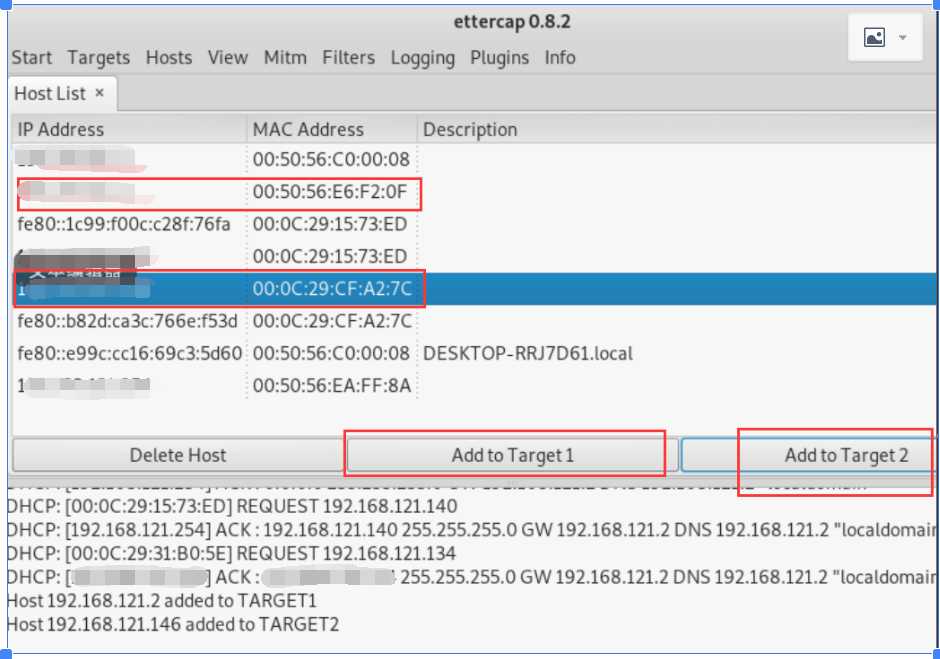Select host fe80::e99c:cc16:69c3:5d60
Viewport: 940px width, 659px height.
click(474, 353)
